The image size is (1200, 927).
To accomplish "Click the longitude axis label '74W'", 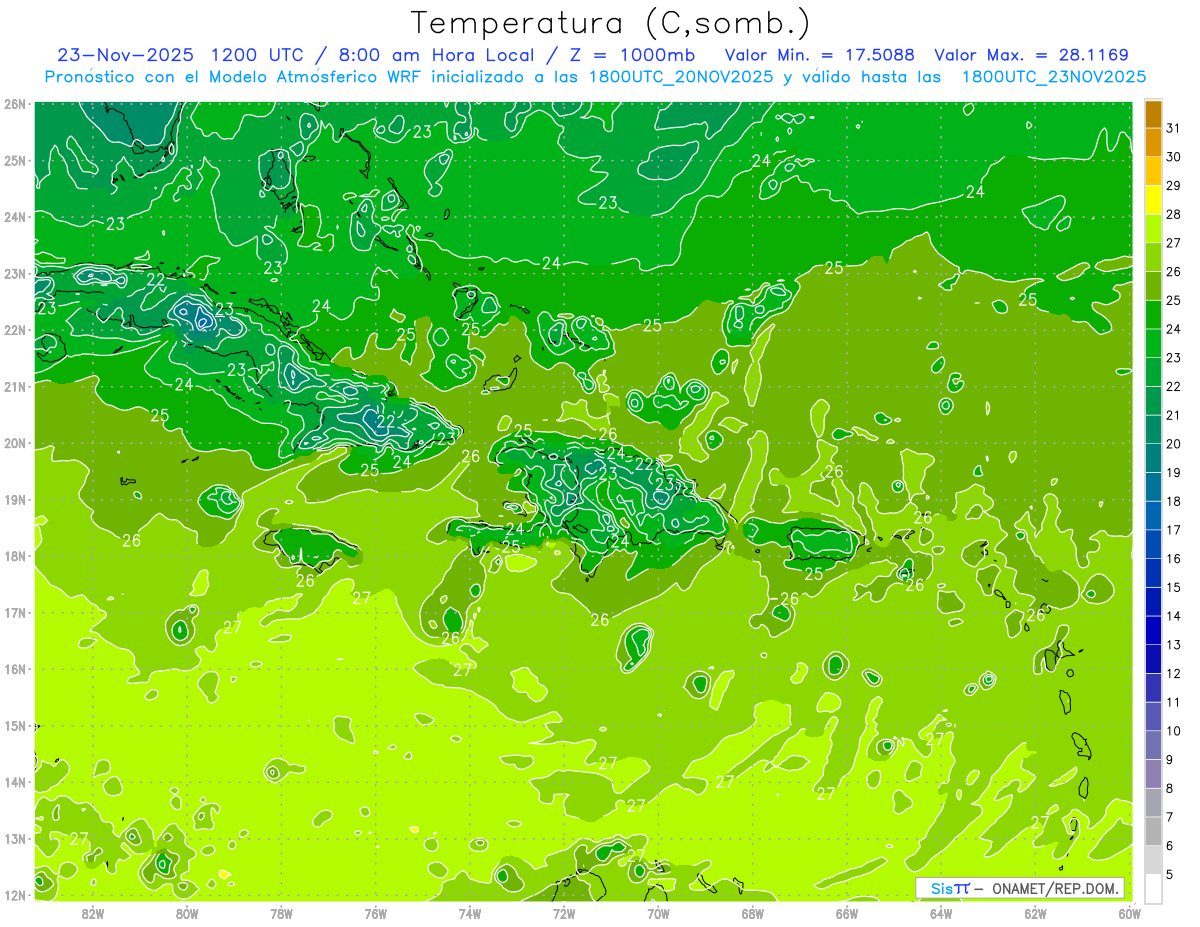I will pyautogui.click(x=470, y=913).
